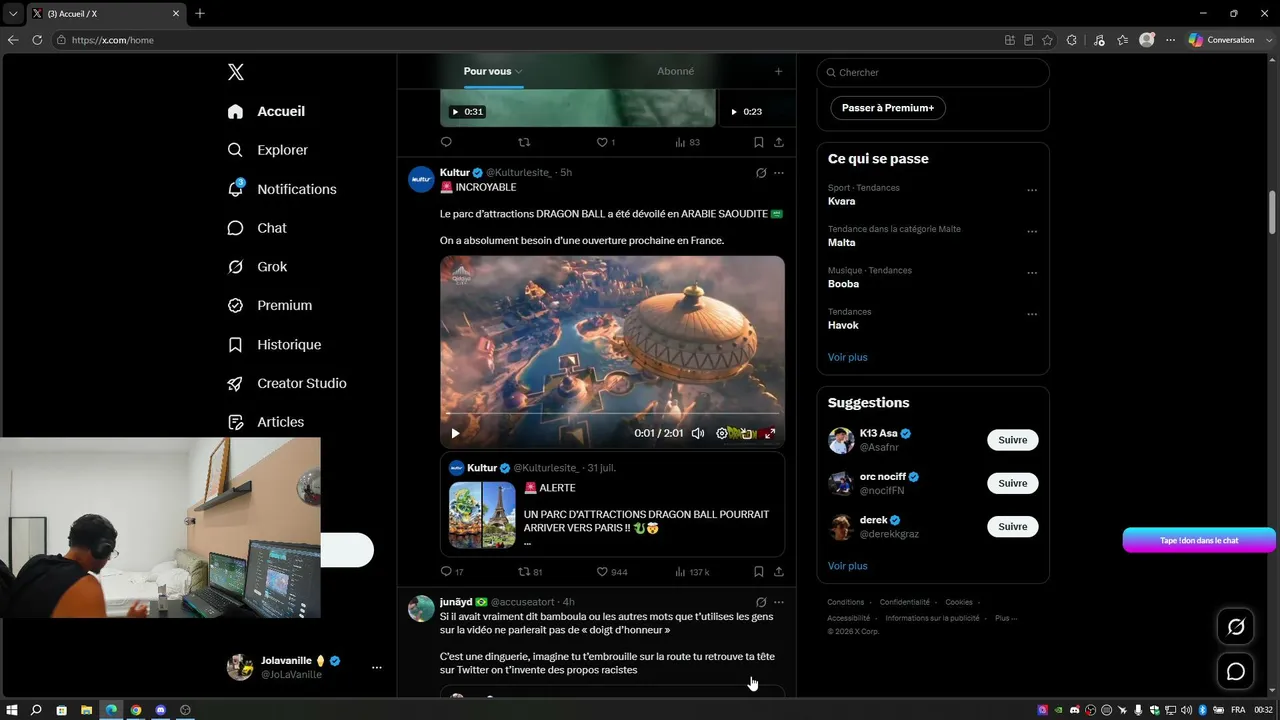Repost the top video post
This screenshot has height=720, width=1280.
524,142
